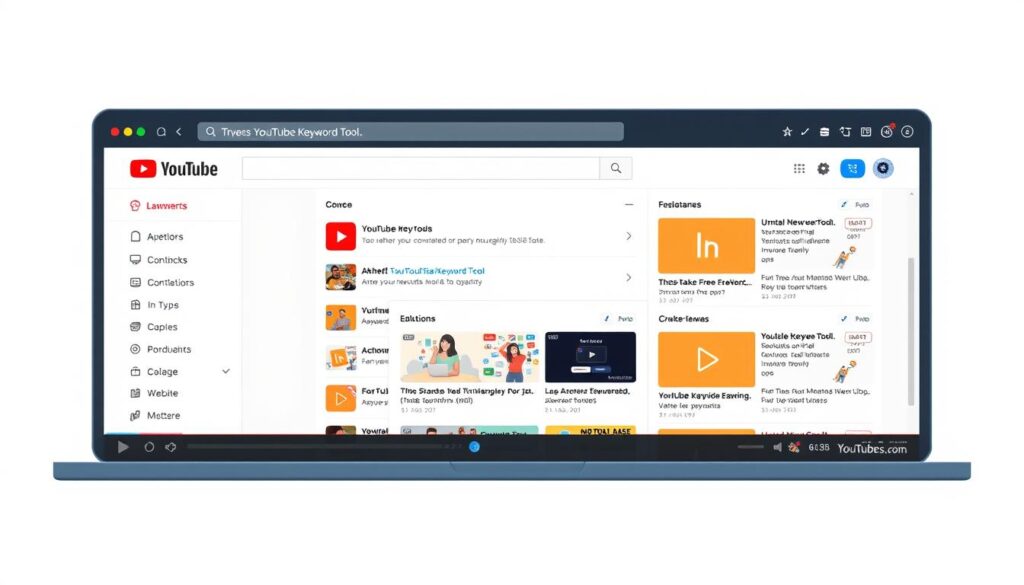Screen dimensions: 1024x585
Task: Open settings gear icon in YouTube header
Action: click(824, 168)
